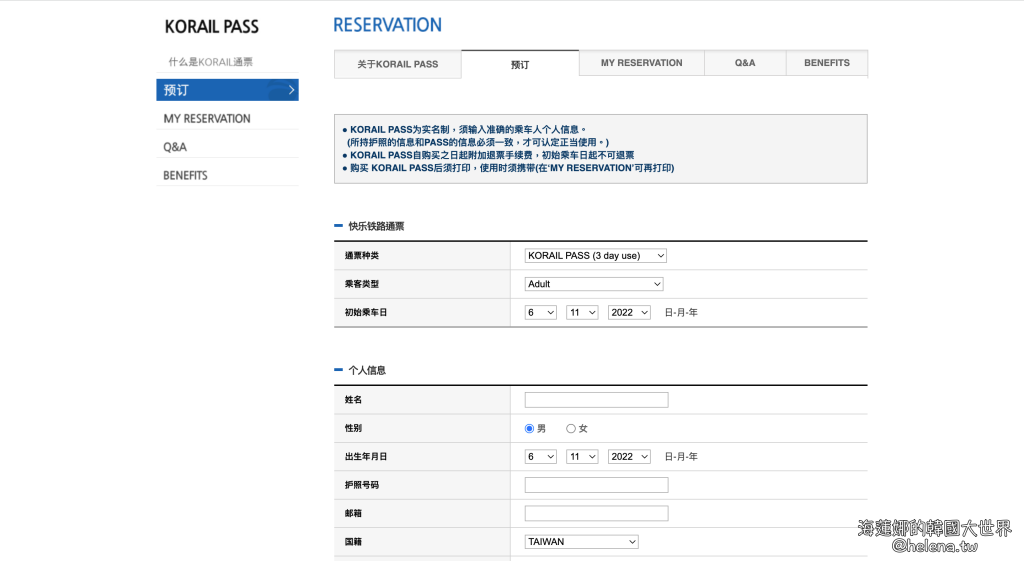Switch to the 关于KORAIL PASS tab
1024x561 pixels.
397,64
